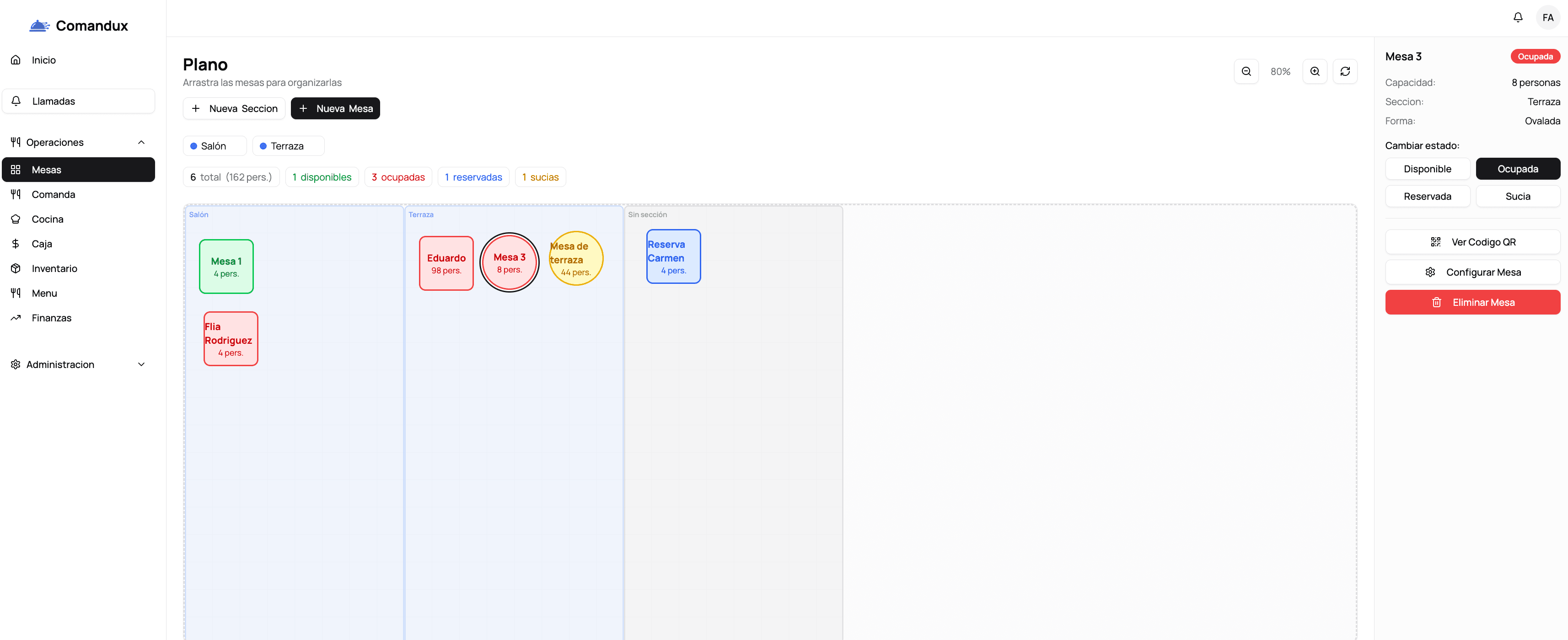Open Comanda in the sidebar menu
The image size is (1568, 640).
[53, 194]
